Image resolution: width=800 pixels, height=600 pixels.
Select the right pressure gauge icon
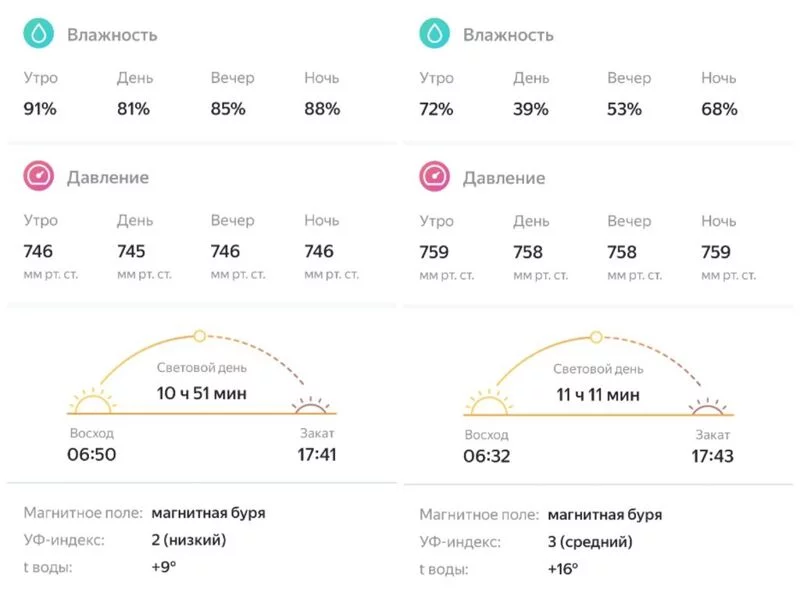click(434, 175)
